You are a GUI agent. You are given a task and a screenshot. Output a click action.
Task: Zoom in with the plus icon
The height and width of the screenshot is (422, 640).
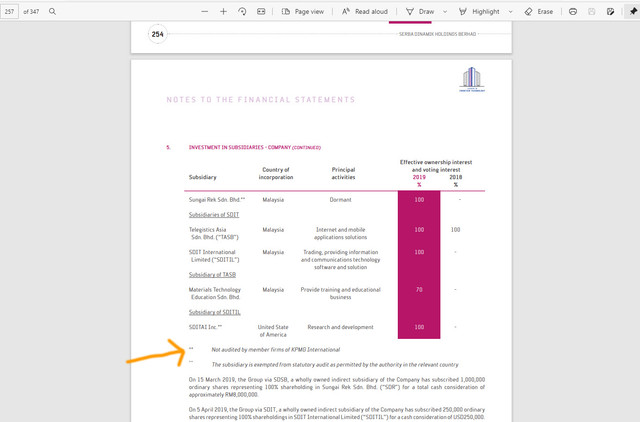[223, 11]
